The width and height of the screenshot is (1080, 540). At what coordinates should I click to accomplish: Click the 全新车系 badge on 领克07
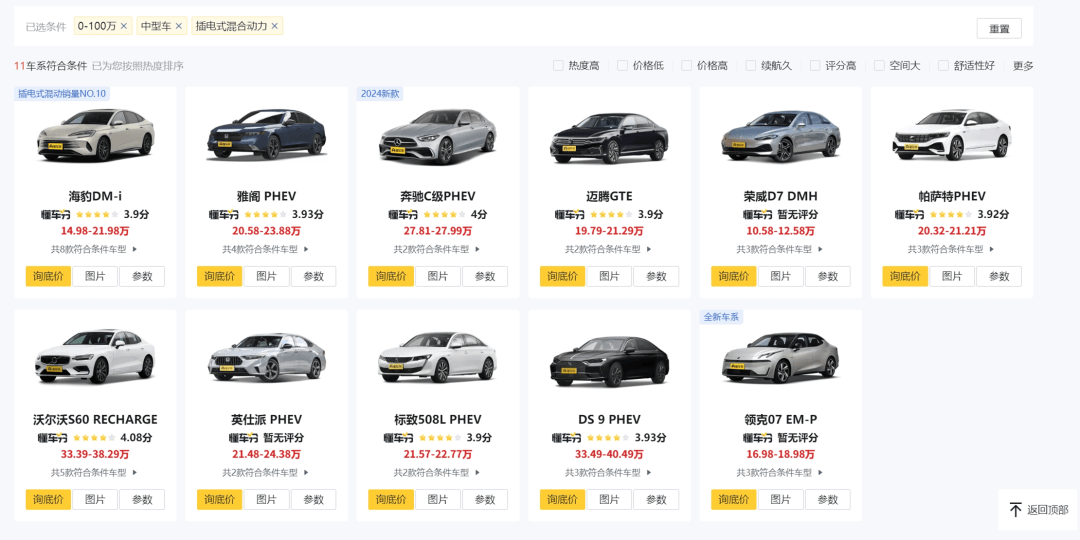pyautogui.click(x=721, y=317)
